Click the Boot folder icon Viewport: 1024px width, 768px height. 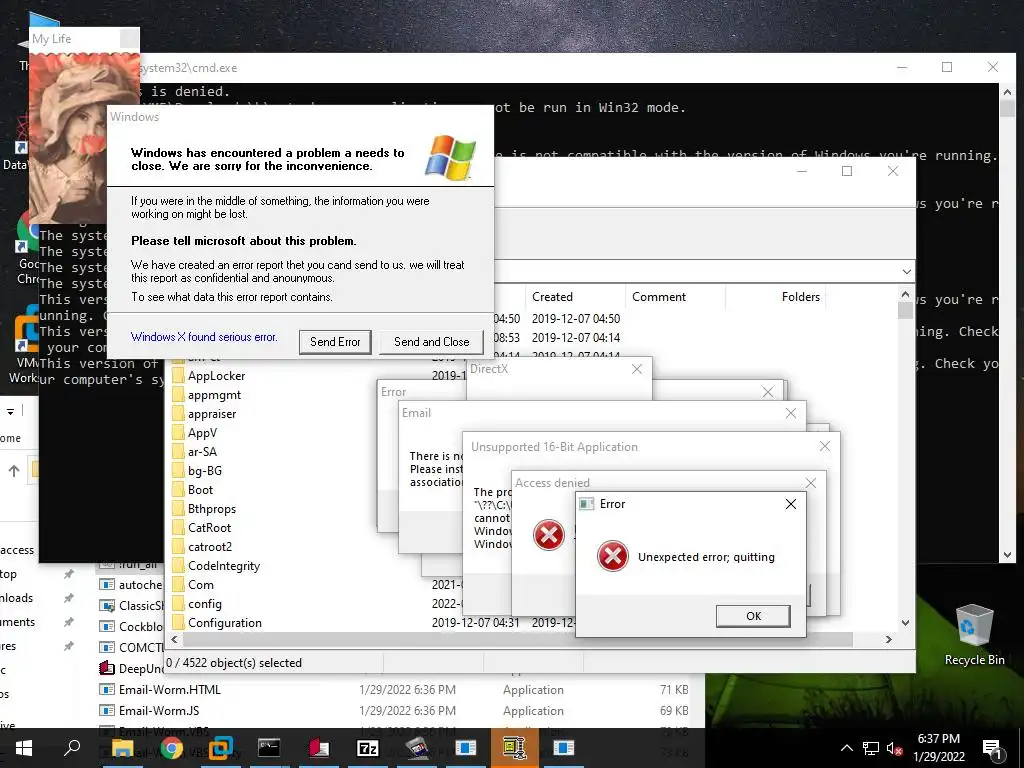(178, 489)
